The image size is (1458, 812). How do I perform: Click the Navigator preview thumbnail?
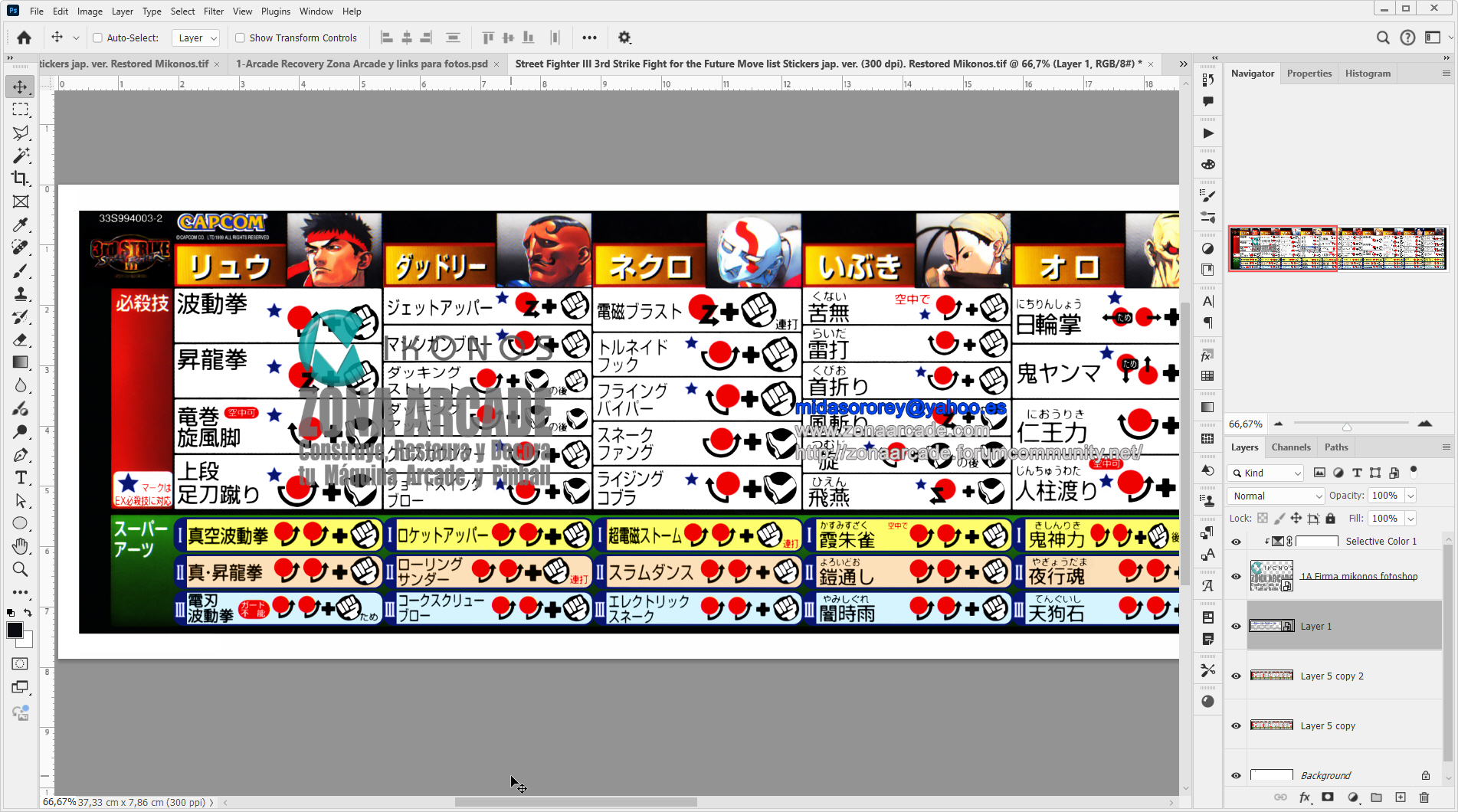[1337, 248]
